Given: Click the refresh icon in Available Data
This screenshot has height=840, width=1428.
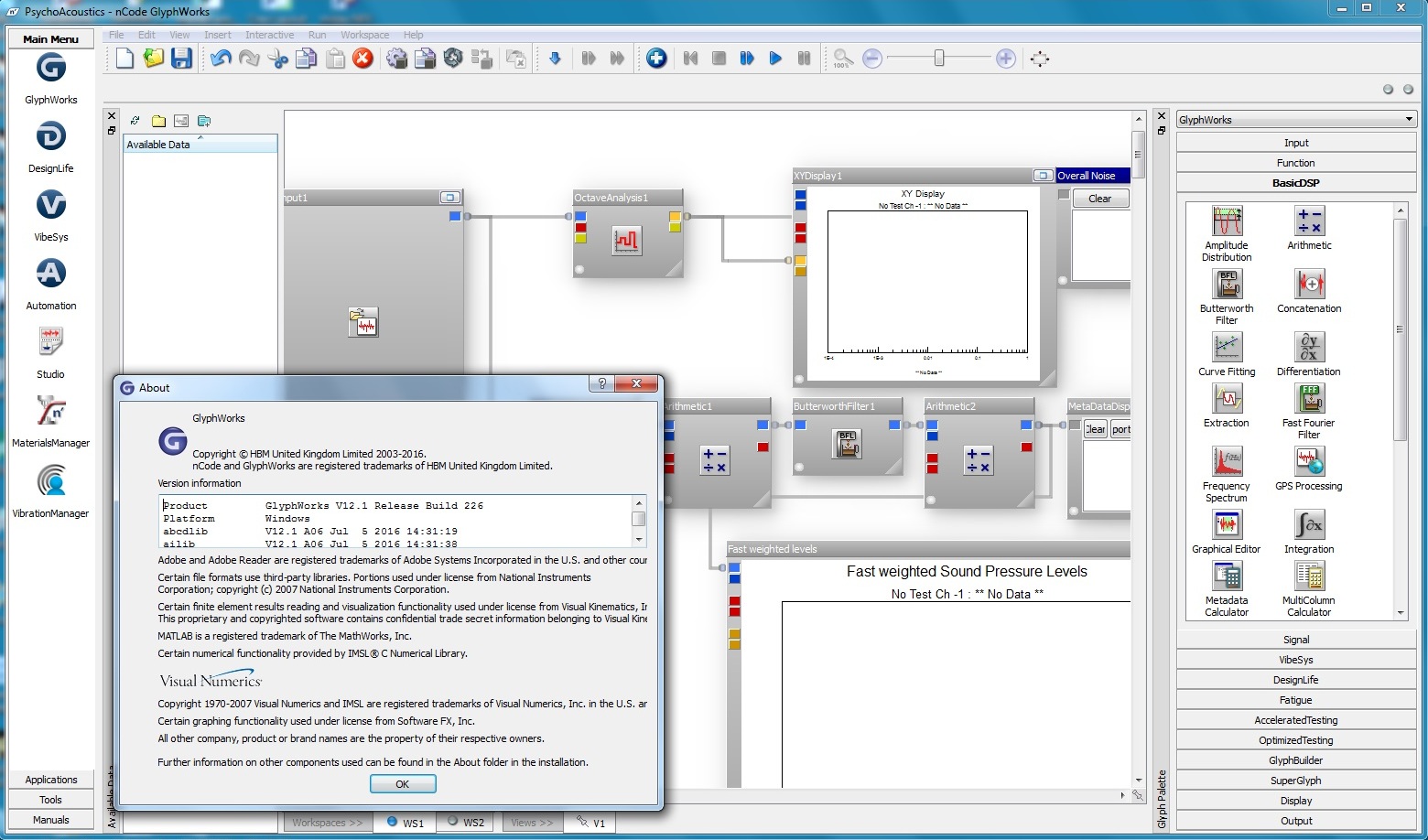Looking at the screenshot, I should pos(135,121).
